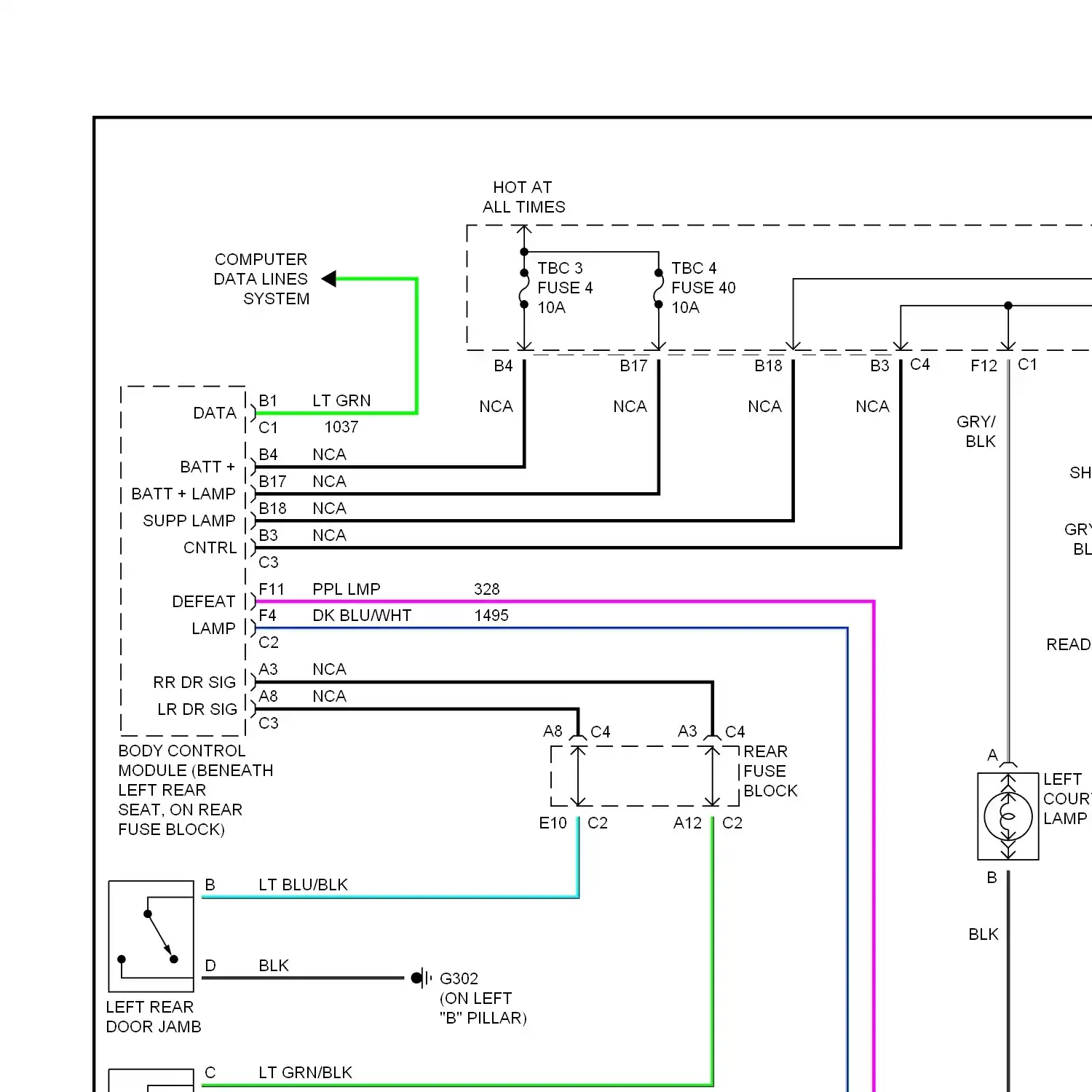
Task: Click the 'DATA' pin label in the module
Action: 215,413
